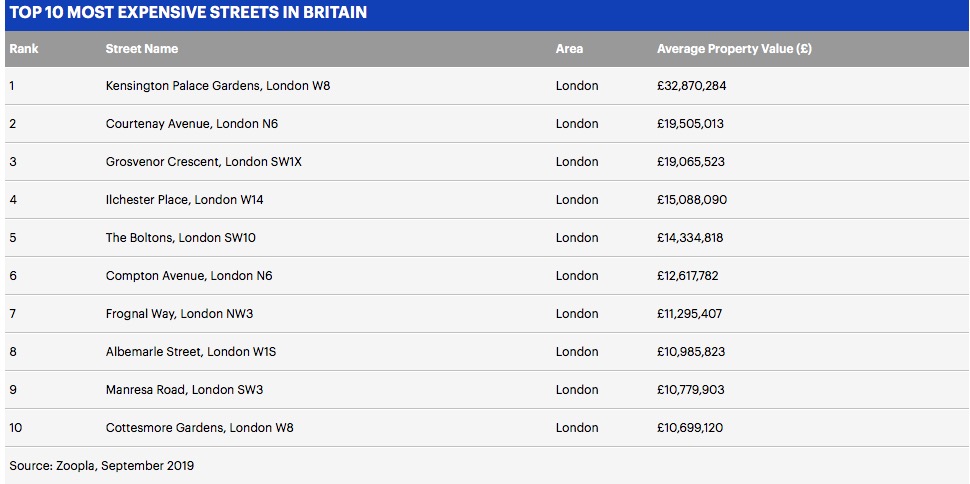Screen dimensions: 970x484
Task: Click The Boltons, London SW10
Action: click(x=181, y=238)
